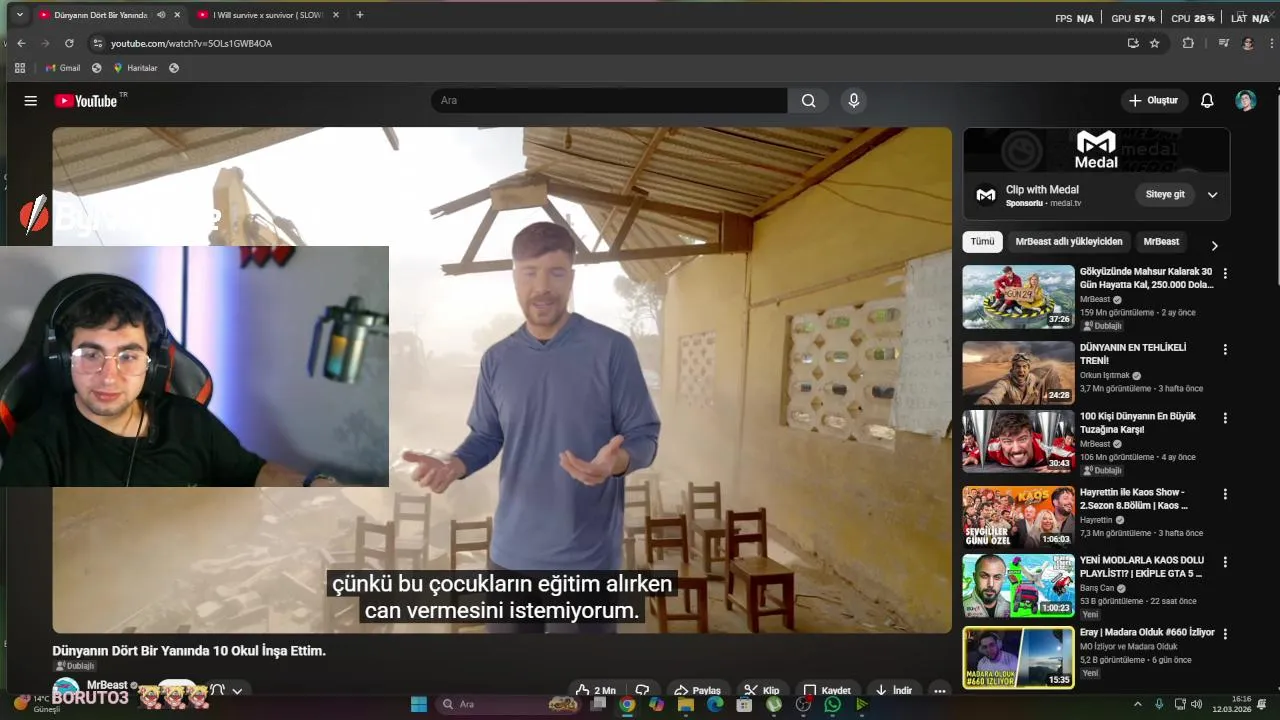This screenshot has height=720, width=1280.
Task: Select the 'MrBeast adlı yükleyiciden' chip
Action: coord(1069,241)
